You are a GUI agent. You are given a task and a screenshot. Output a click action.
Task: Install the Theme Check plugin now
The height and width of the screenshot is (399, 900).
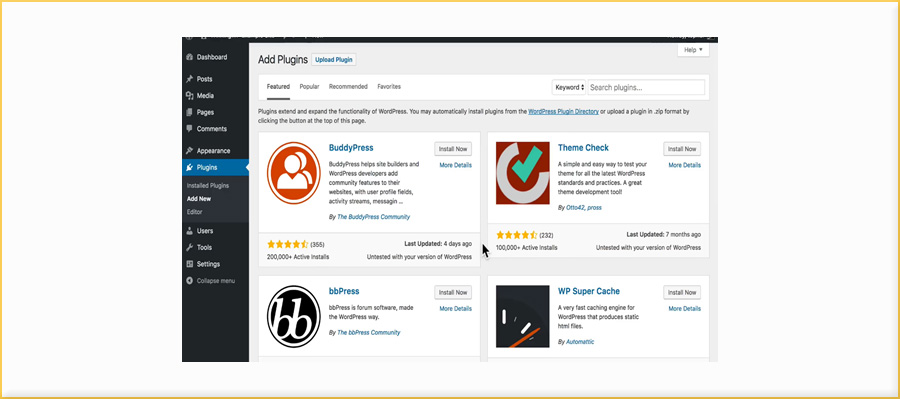click(682, 149)
